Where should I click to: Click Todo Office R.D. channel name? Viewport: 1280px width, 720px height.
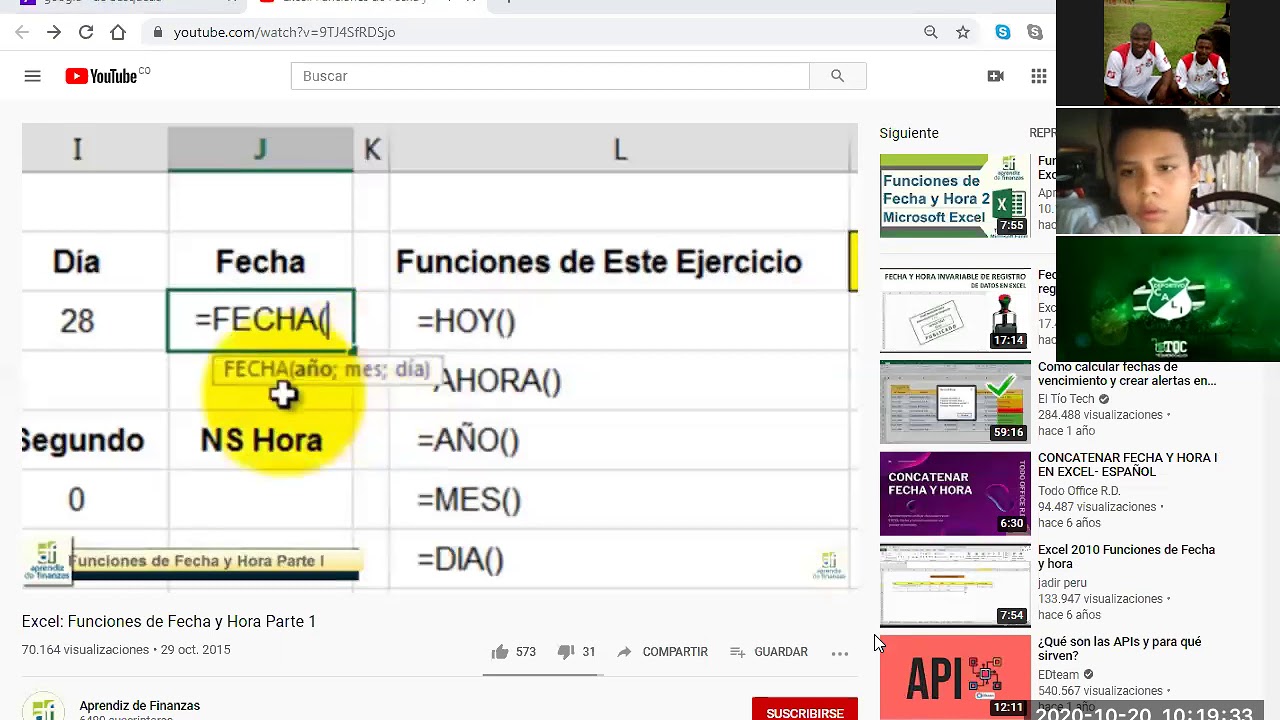1079,491
